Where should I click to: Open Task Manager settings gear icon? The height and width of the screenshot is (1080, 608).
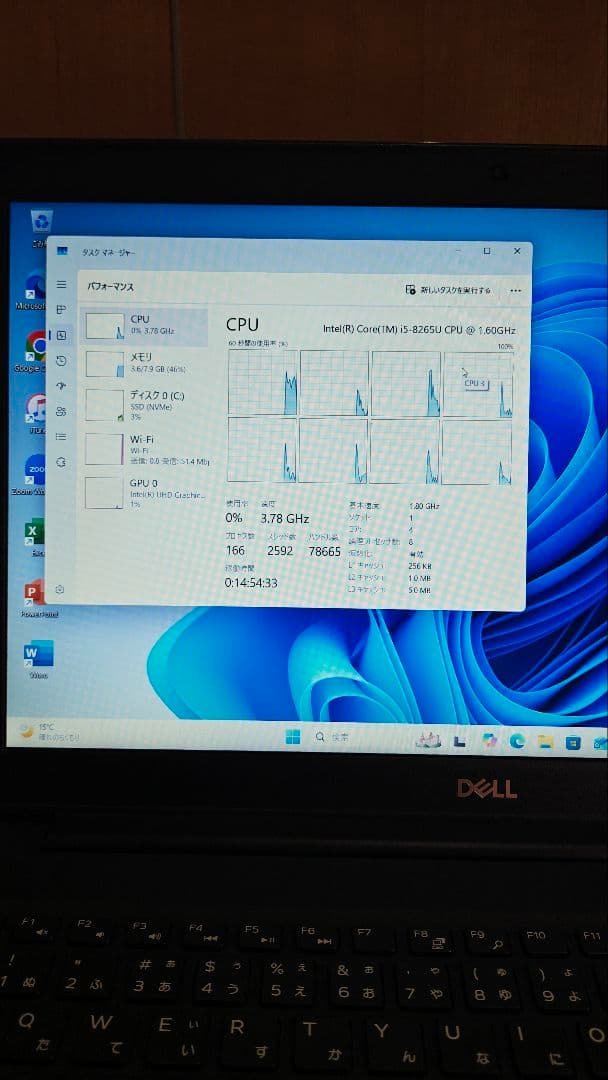61,590
